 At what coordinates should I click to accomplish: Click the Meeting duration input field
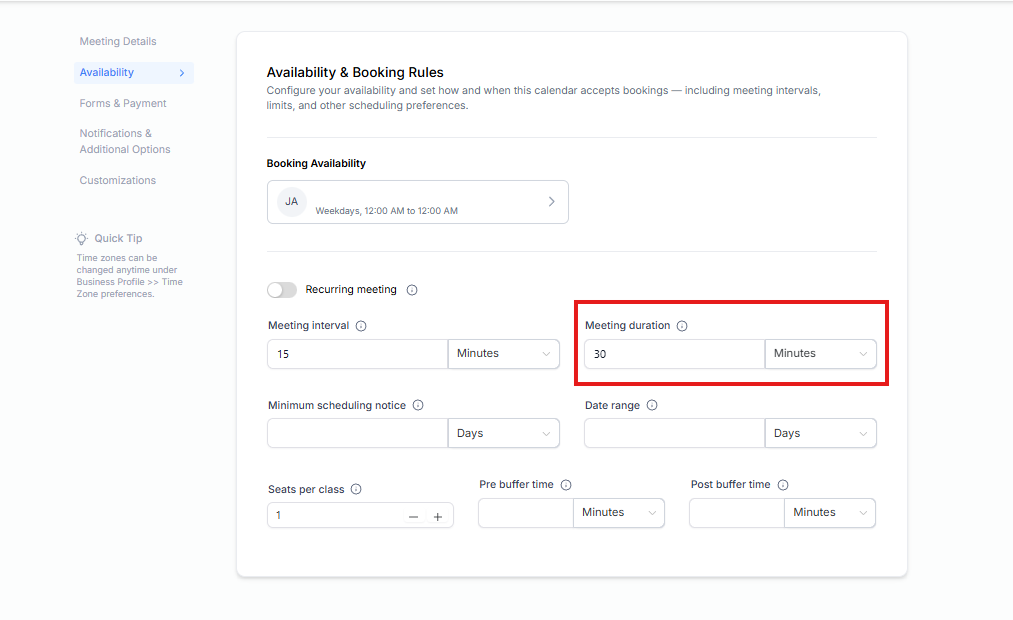[x=674, y=354]
